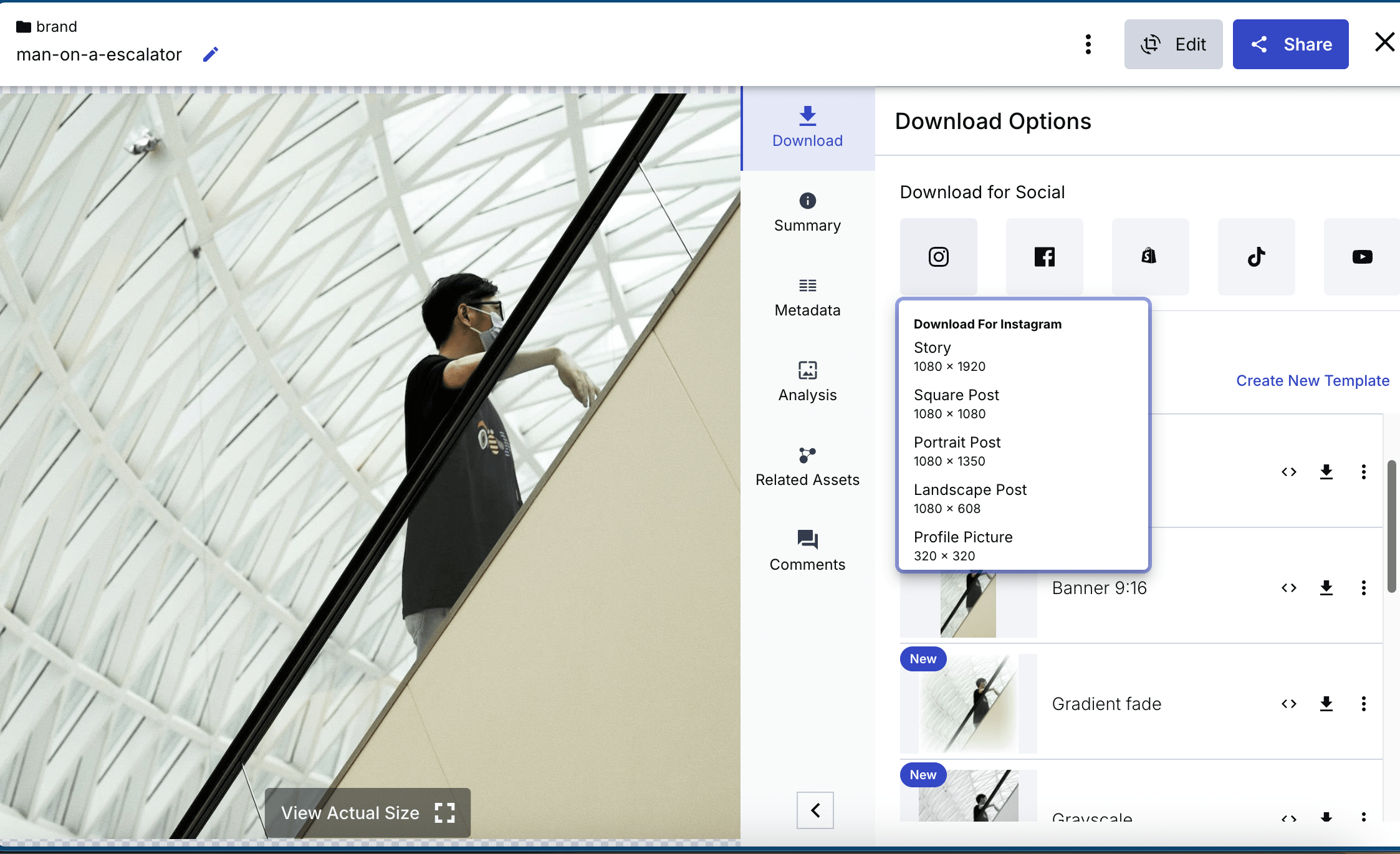Open Instagram download options

(x=938, y=256)
